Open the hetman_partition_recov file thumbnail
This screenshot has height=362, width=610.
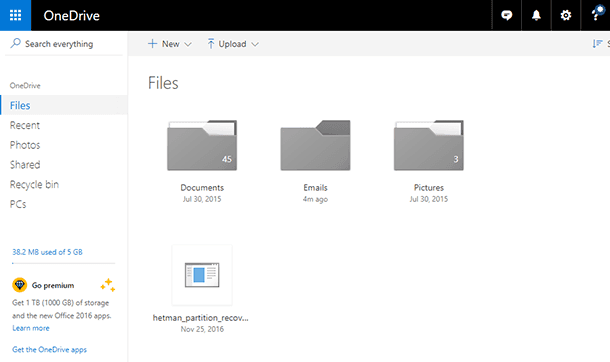click(x=202, y=275)
